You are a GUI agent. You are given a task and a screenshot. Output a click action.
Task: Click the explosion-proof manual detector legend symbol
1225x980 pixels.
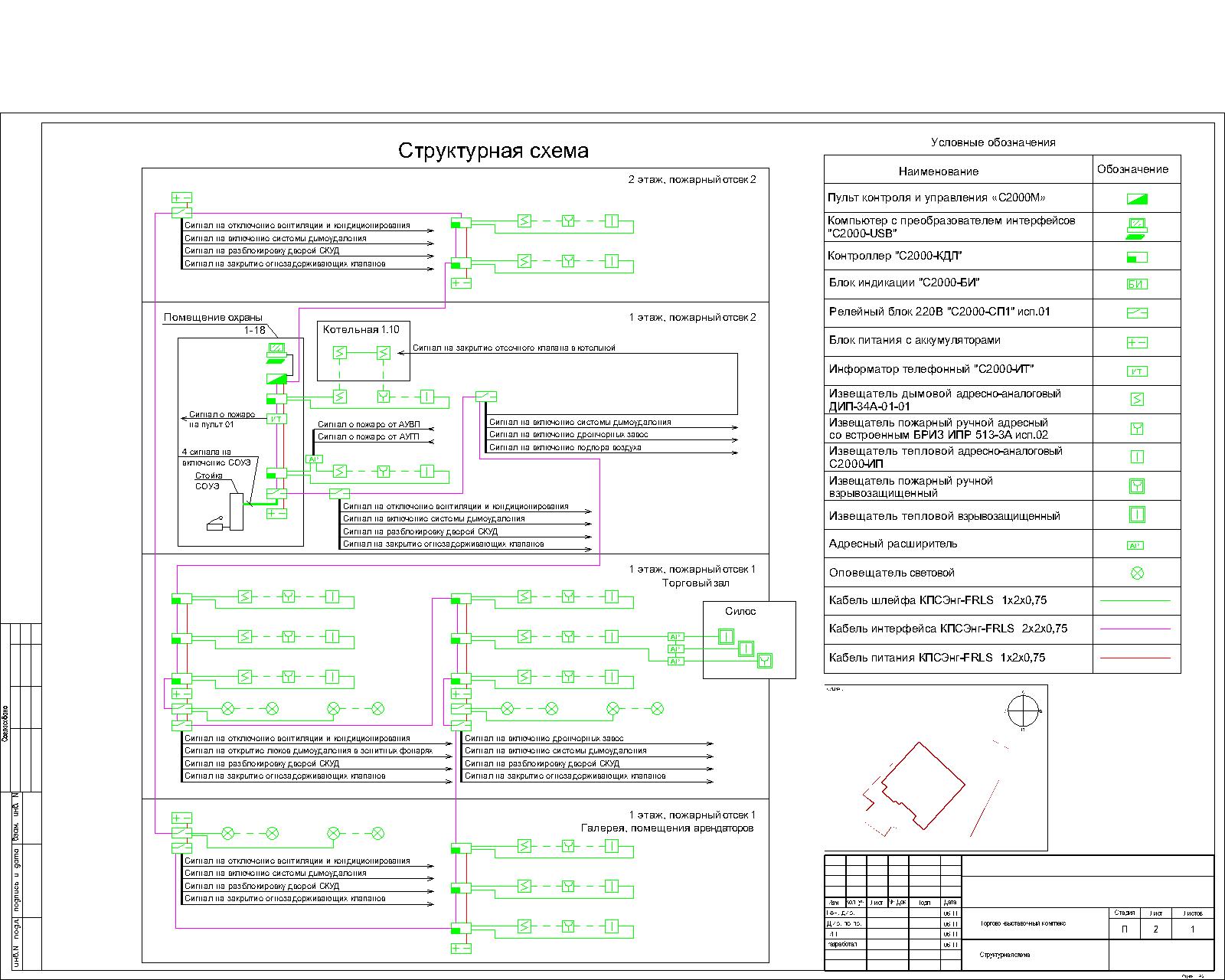(1137, 486)
